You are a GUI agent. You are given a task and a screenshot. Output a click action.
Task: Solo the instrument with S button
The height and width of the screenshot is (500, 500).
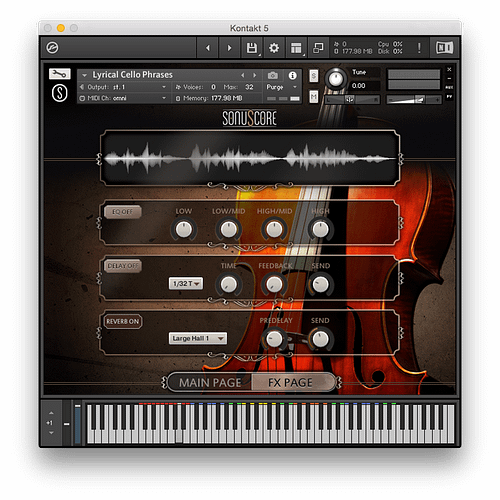(x=314, y=76)
